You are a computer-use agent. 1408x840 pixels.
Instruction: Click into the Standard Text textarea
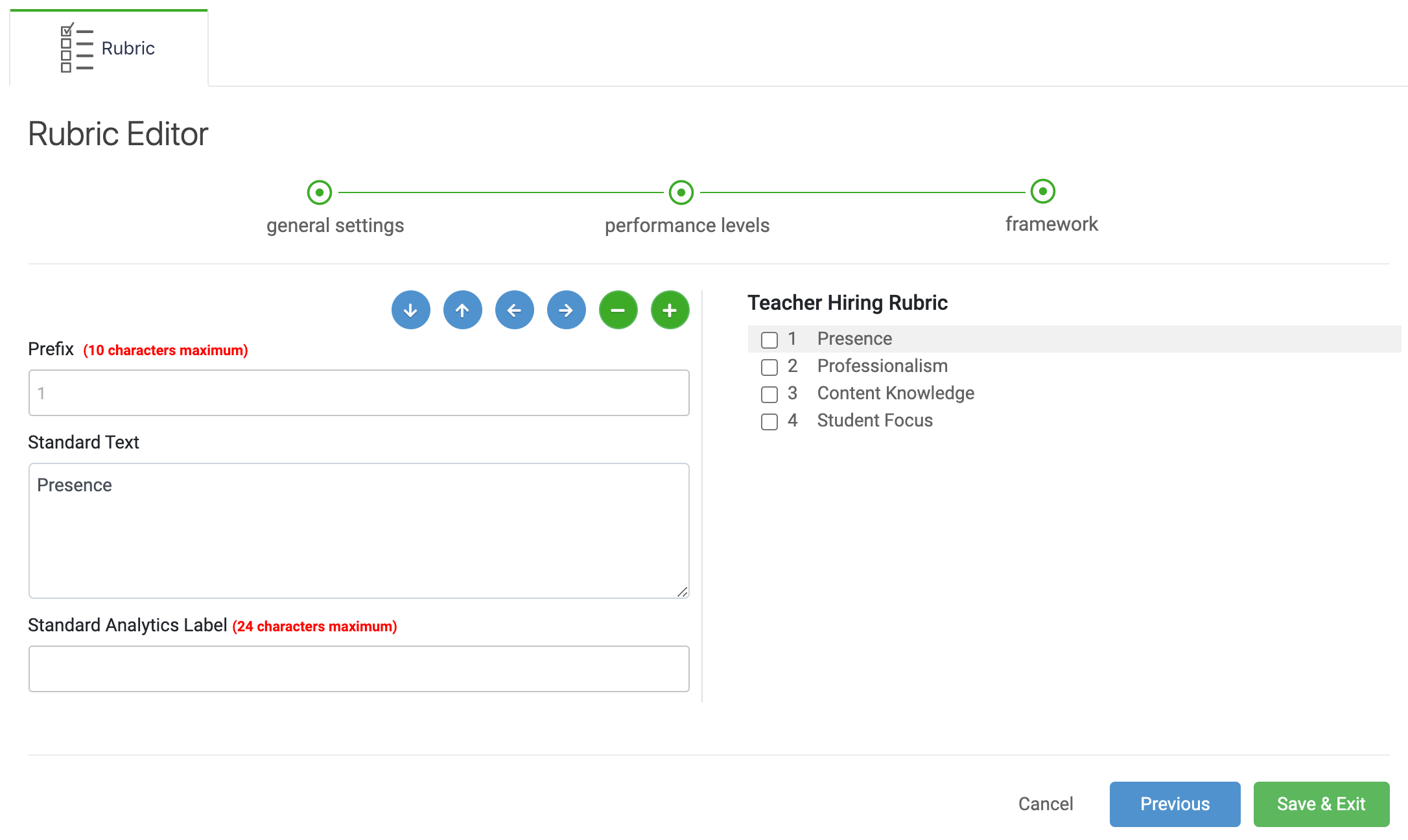tap(358, 530)
